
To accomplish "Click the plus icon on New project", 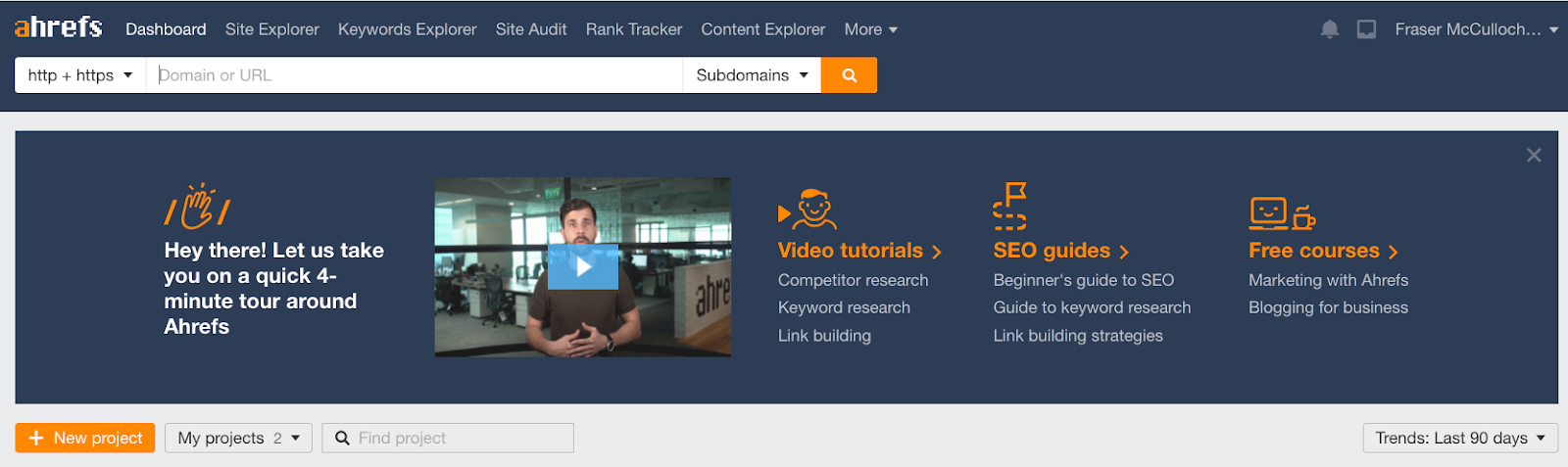I will 36,438.
